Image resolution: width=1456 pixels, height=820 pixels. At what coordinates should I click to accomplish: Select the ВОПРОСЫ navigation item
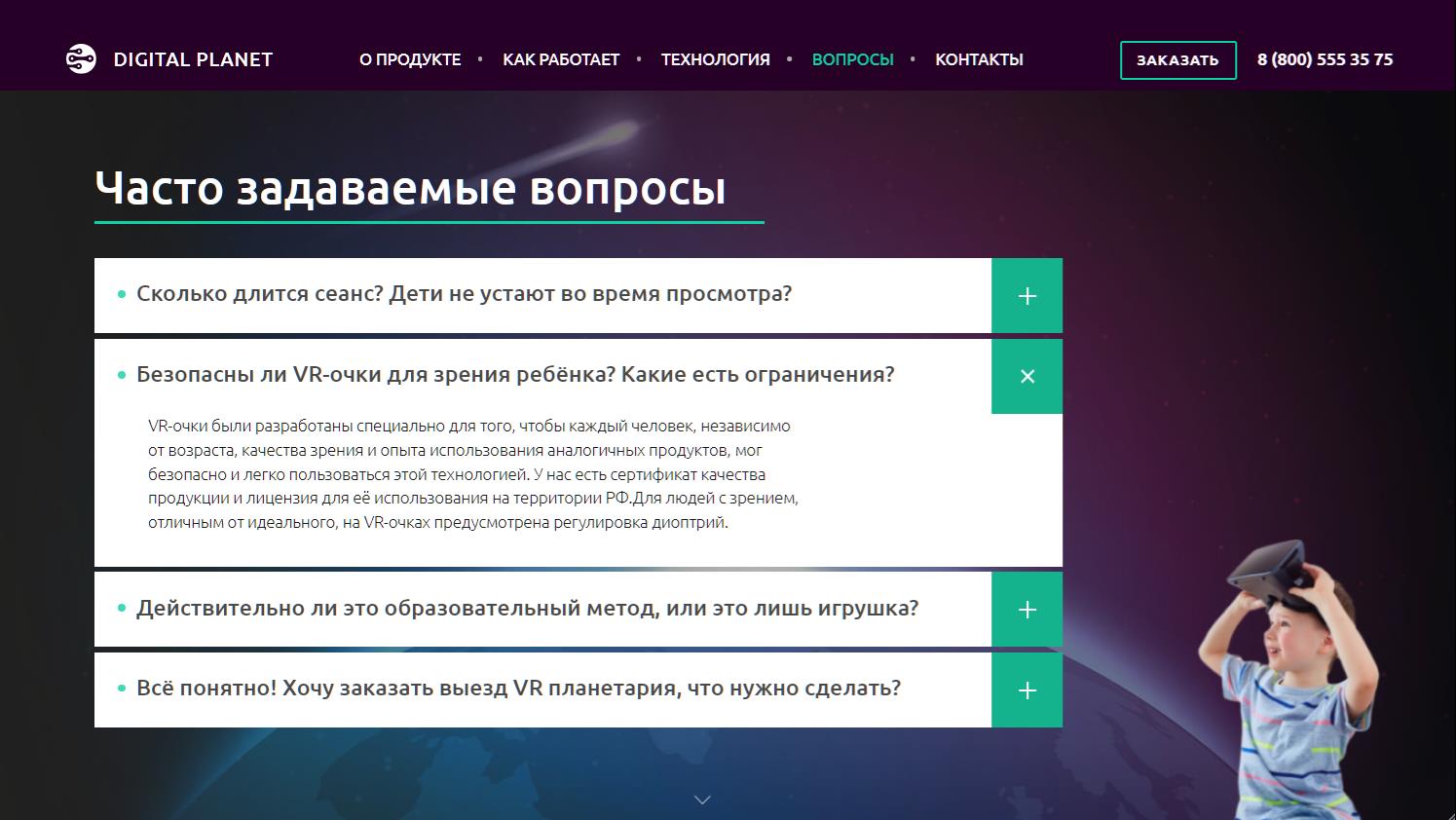(x=853, y=59)
